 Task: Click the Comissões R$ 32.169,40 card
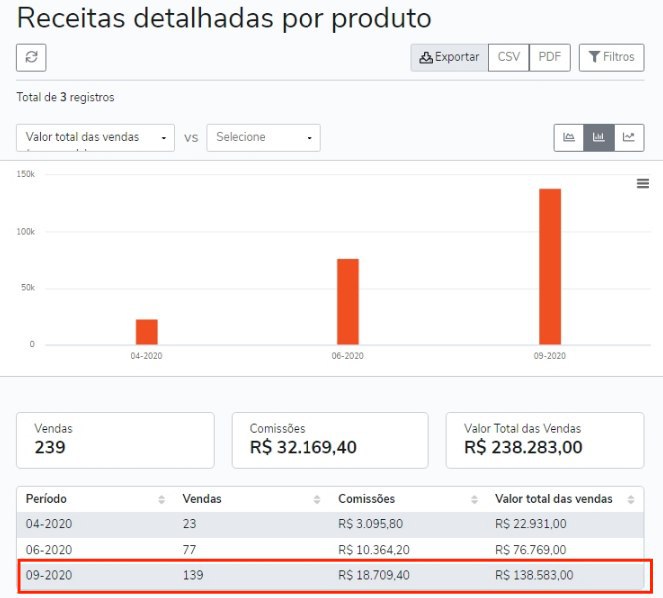330,440
